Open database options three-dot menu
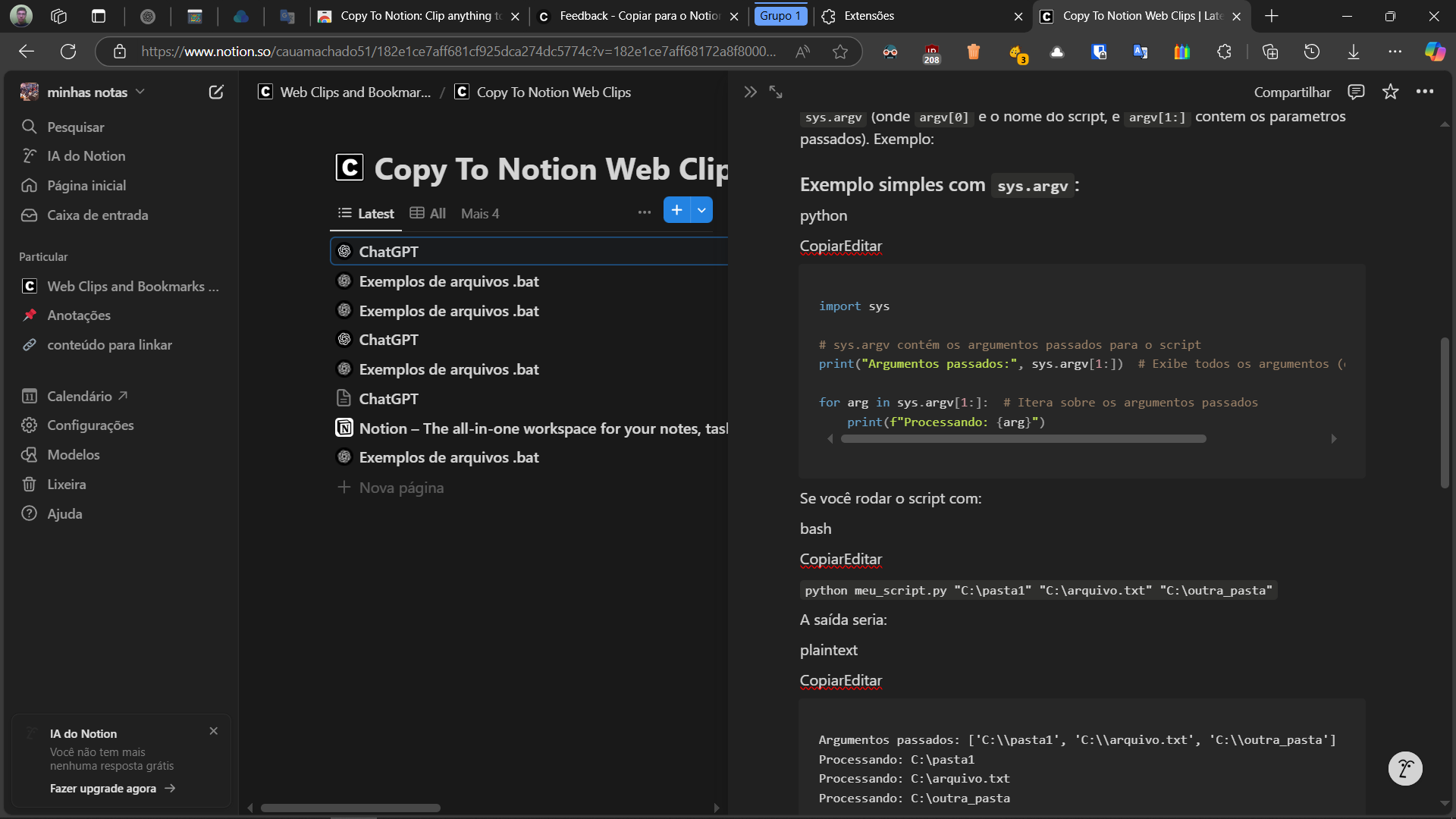Screen dimensions: 1456x819 (x=645, y=212)
